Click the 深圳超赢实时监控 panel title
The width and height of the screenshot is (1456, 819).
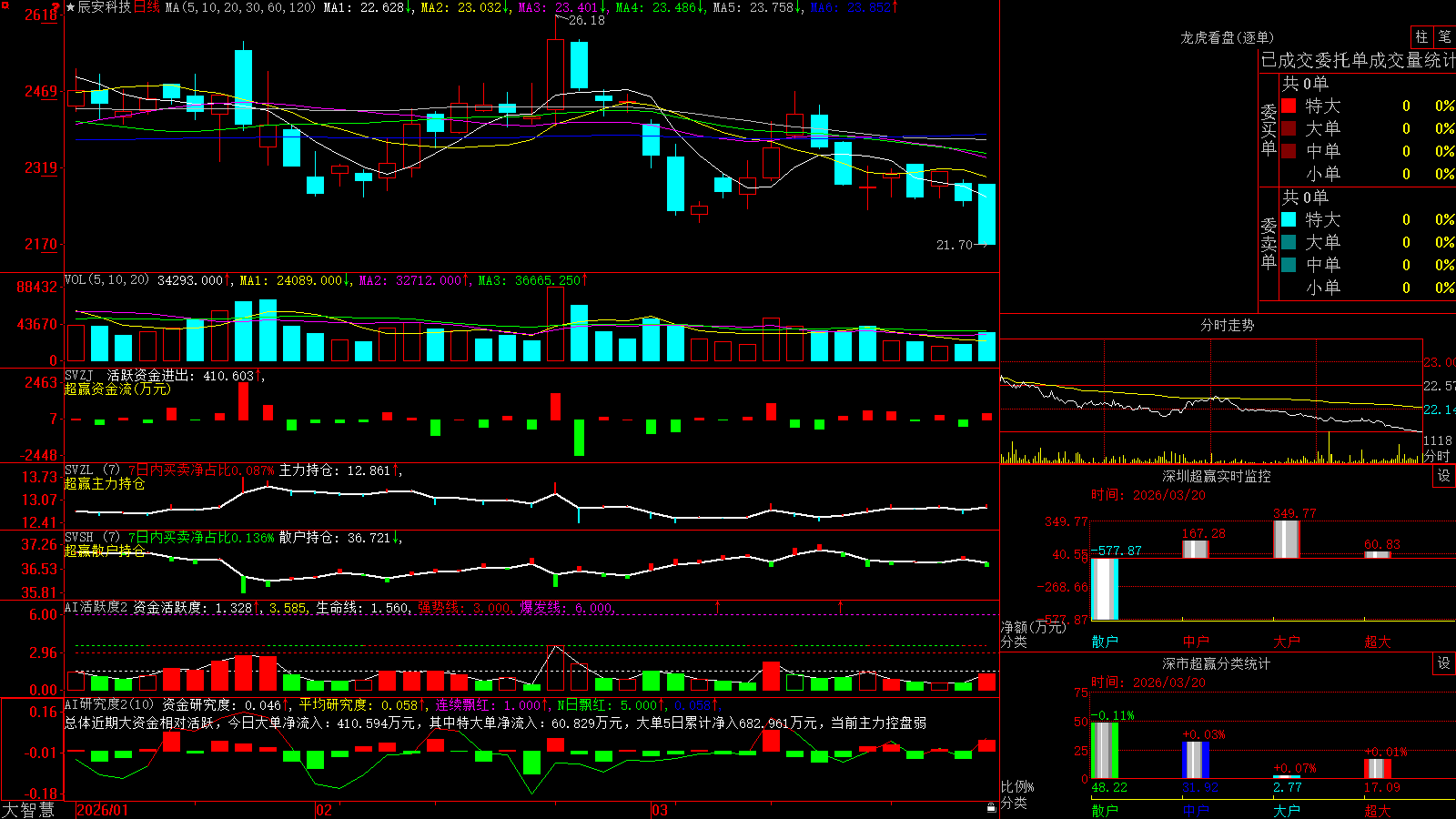1217,476
